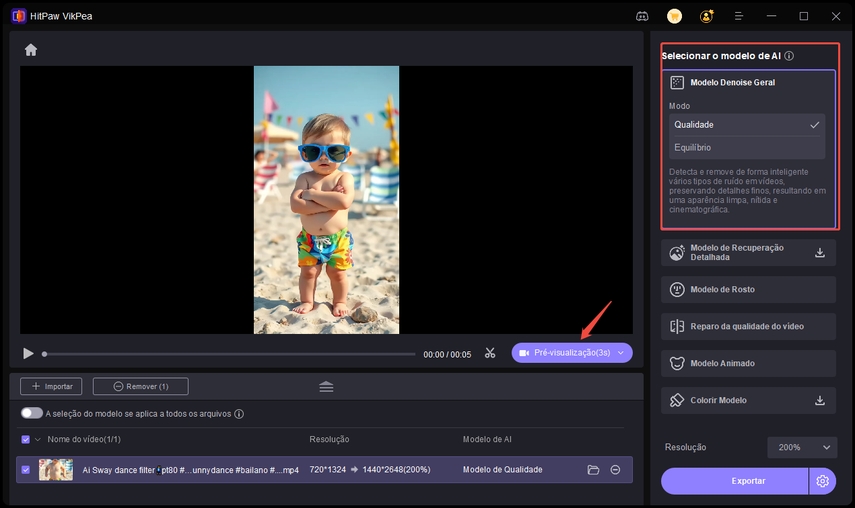Open the user account icon

click(x=707, y=16)
